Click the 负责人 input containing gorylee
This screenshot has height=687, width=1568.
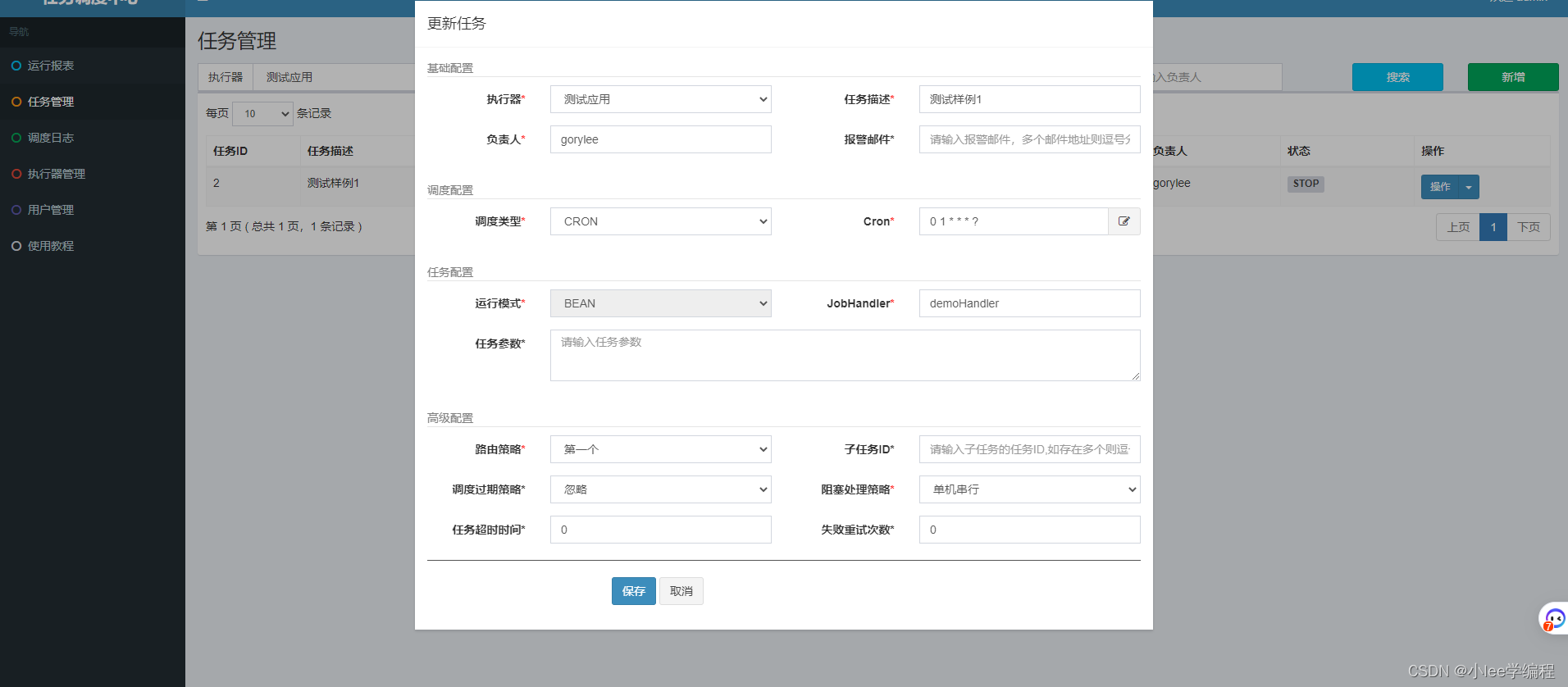point(661,139)
